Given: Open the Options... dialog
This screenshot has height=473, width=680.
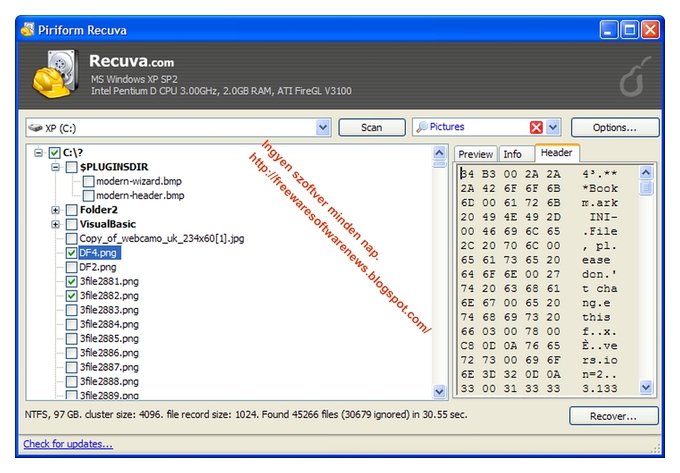Looking at the screenshot, I should 615,127.
